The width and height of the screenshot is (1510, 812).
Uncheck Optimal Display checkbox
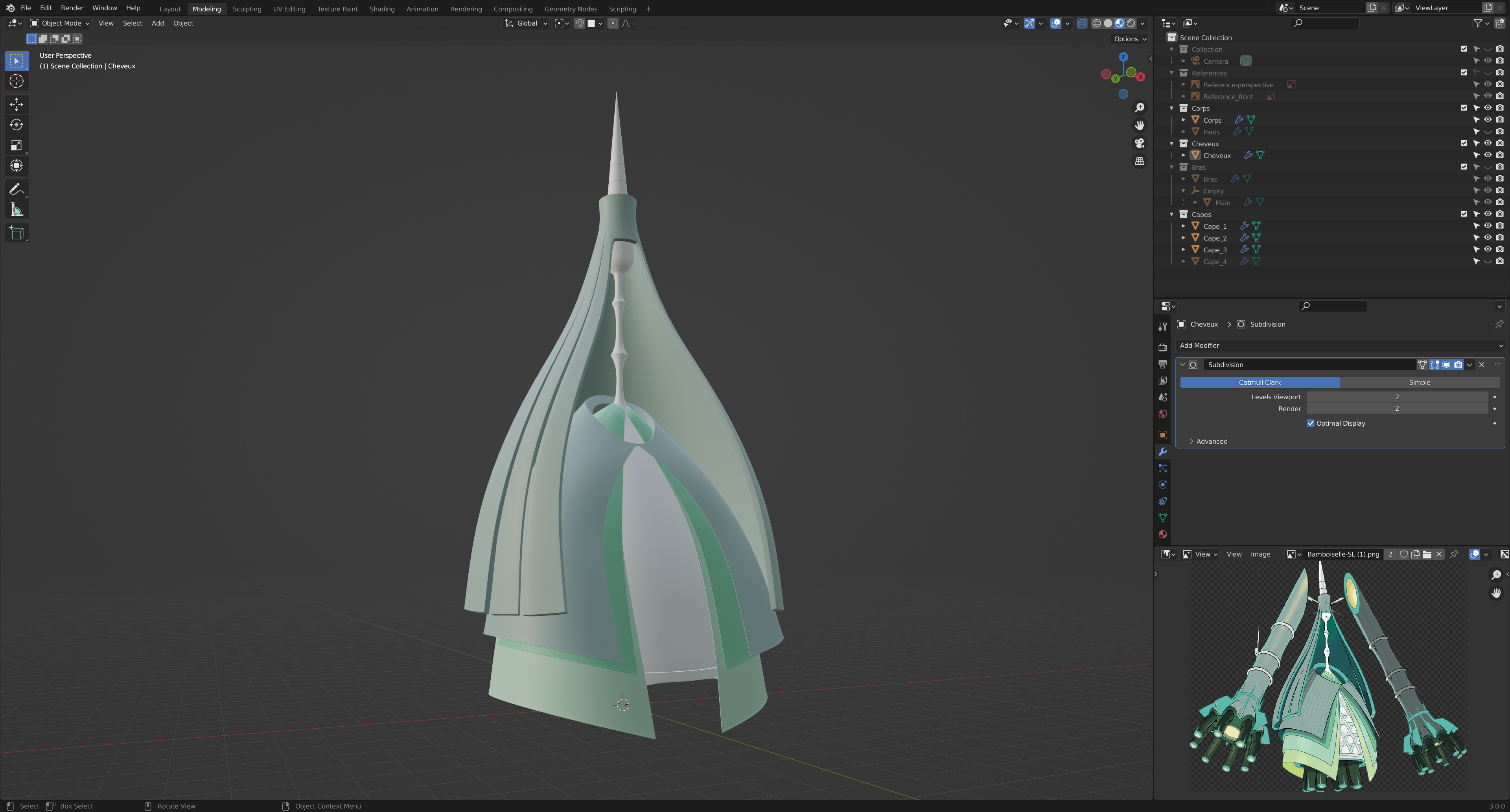(1310, 424)
